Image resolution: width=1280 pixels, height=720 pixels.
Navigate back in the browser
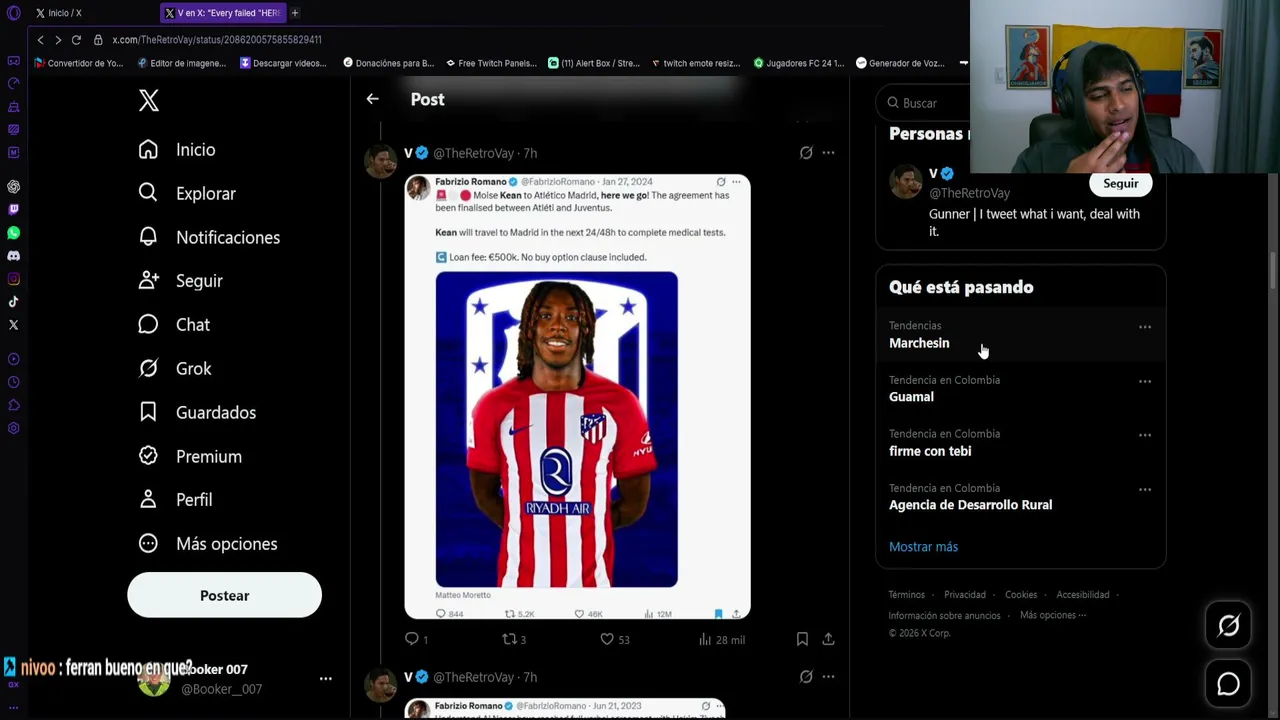[40, 40]
